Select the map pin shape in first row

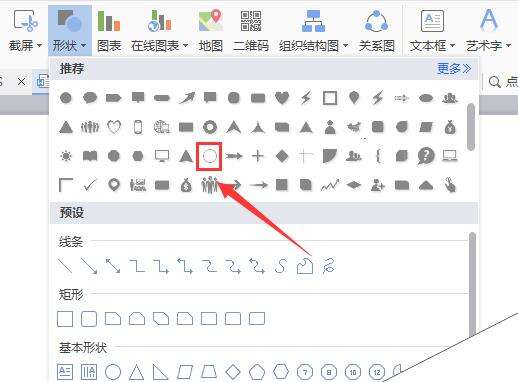pyautogui.click(x=354, y=98)
